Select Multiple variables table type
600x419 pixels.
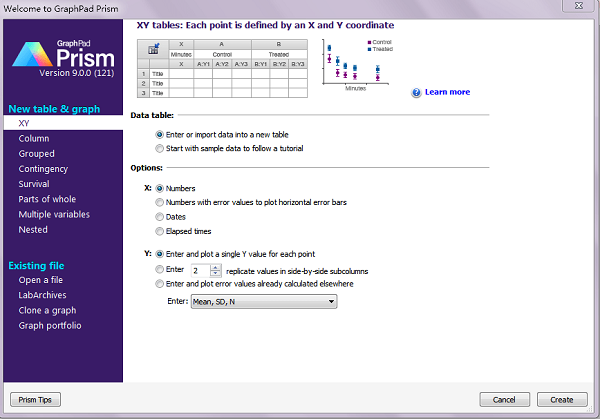tap(54, 215)
